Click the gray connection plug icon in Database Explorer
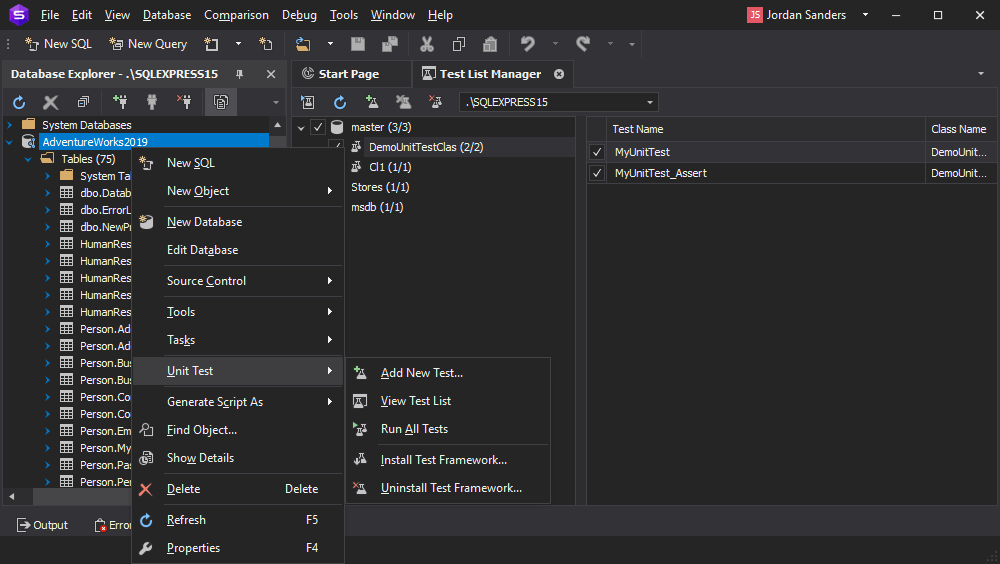This screenshot has height=564, width=1000. point(152,102)
